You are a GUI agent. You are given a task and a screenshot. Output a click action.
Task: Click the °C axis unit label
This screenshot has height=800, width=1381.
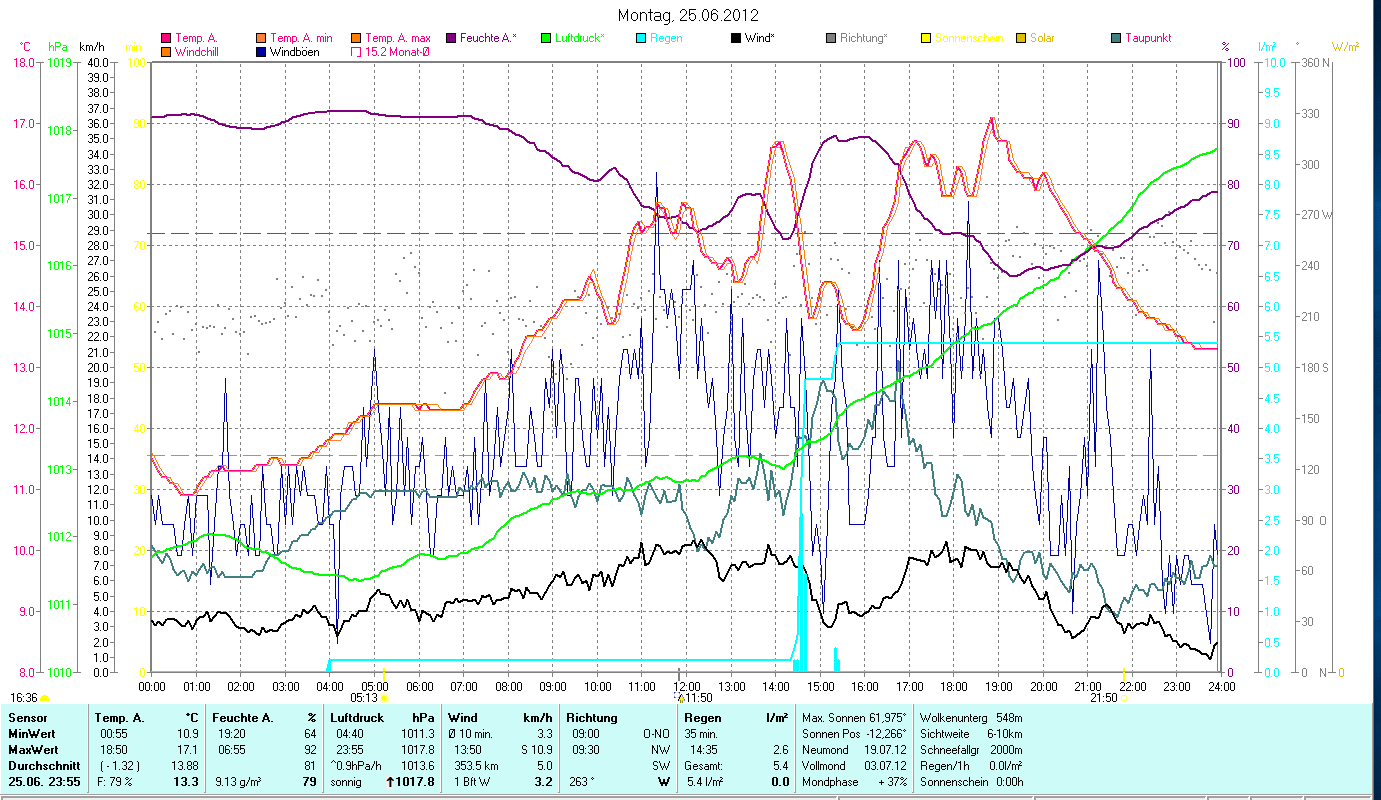click(25, 47)
